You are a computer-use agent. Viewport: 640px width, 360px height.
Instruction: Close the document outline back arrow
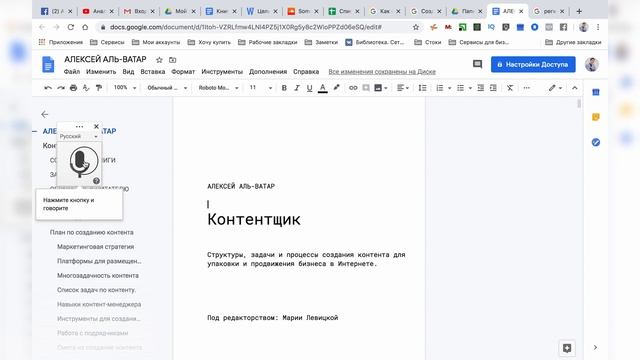[x=44, y=114]
